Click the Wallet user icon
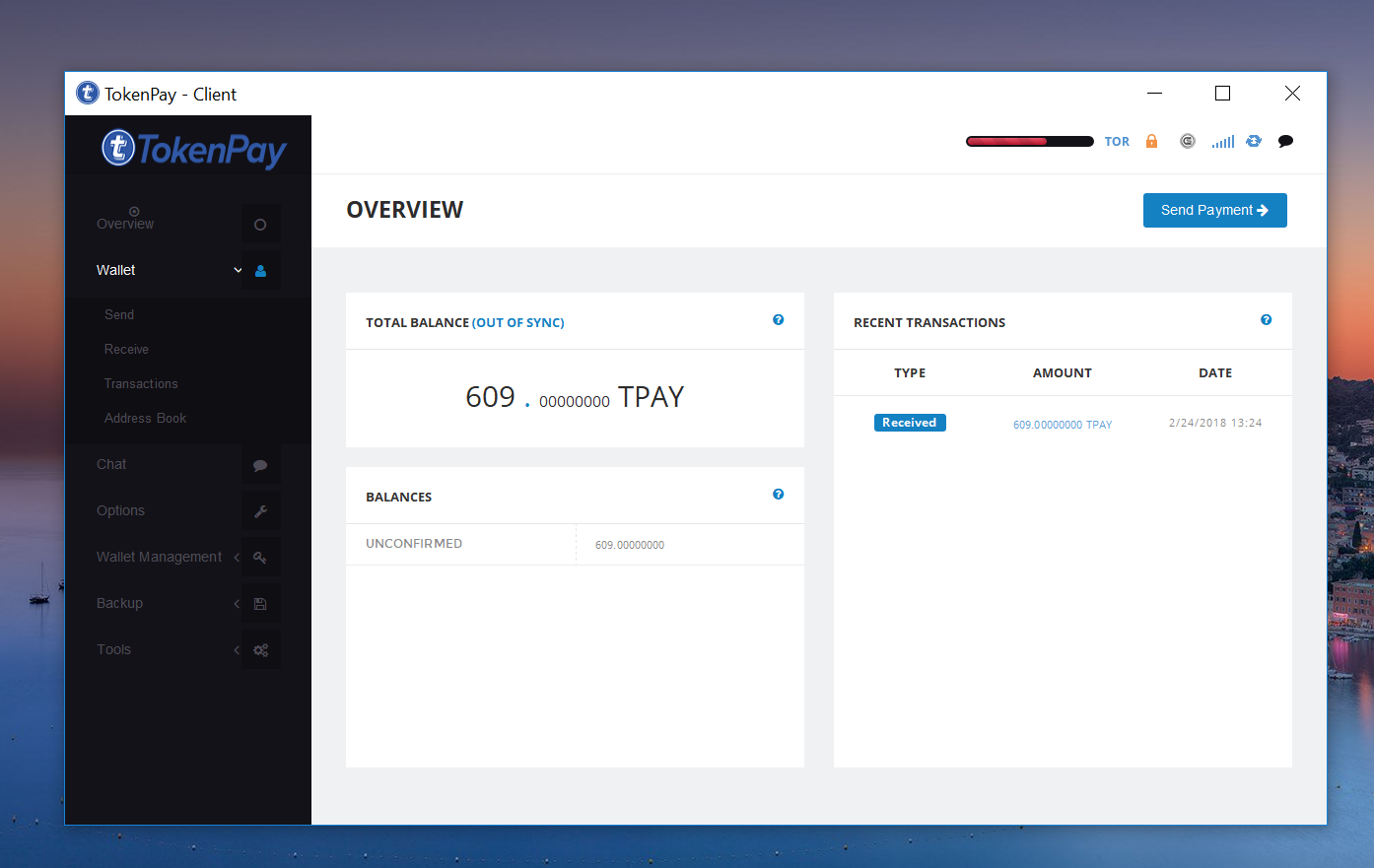1374x868 pixels. coord(260,271)
